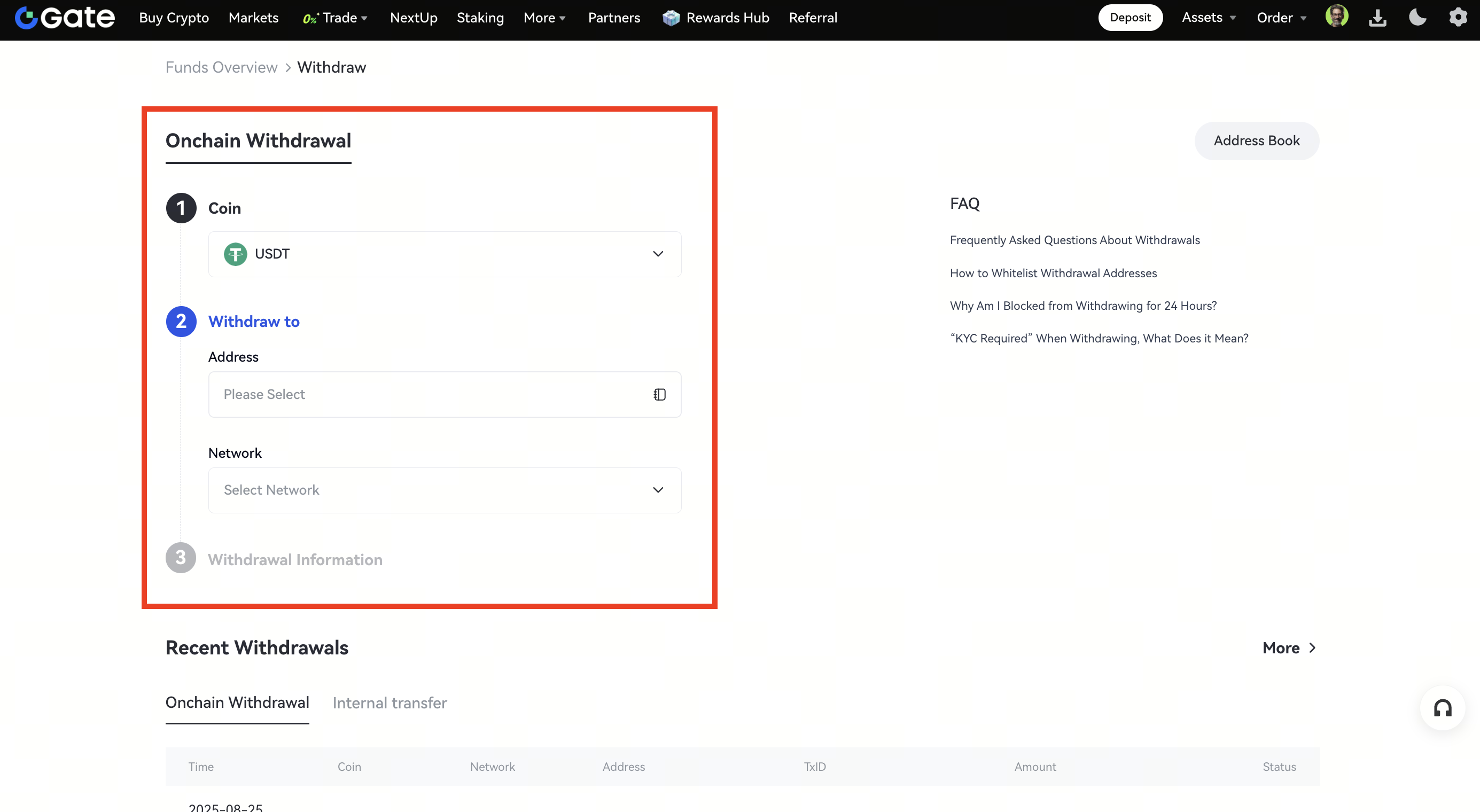Toggle dark mode moon icon
The image size is (1480, 812).
pos(1417,17)
